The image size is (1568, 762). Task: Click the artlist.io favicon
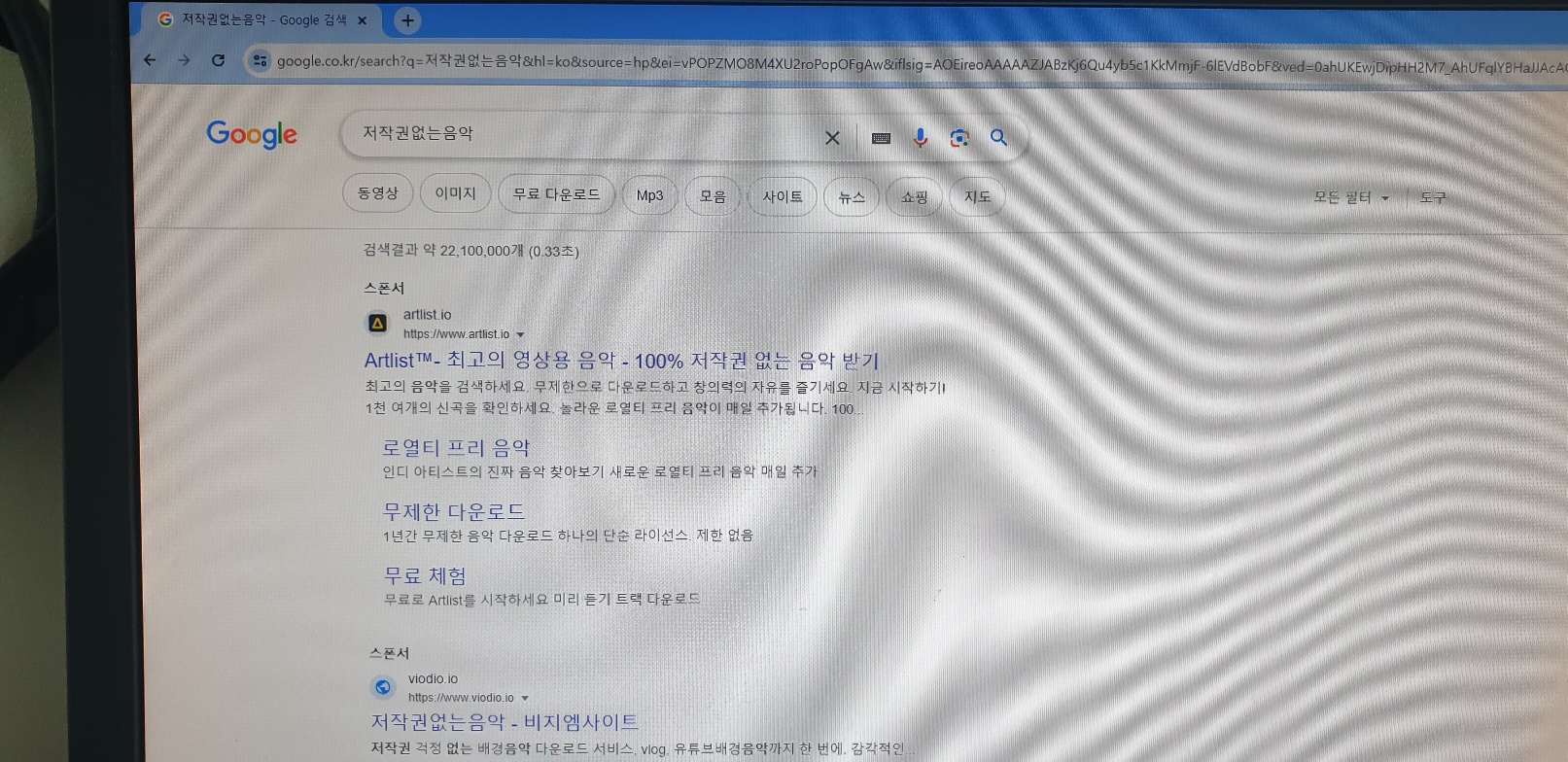(x=378, y=323)
